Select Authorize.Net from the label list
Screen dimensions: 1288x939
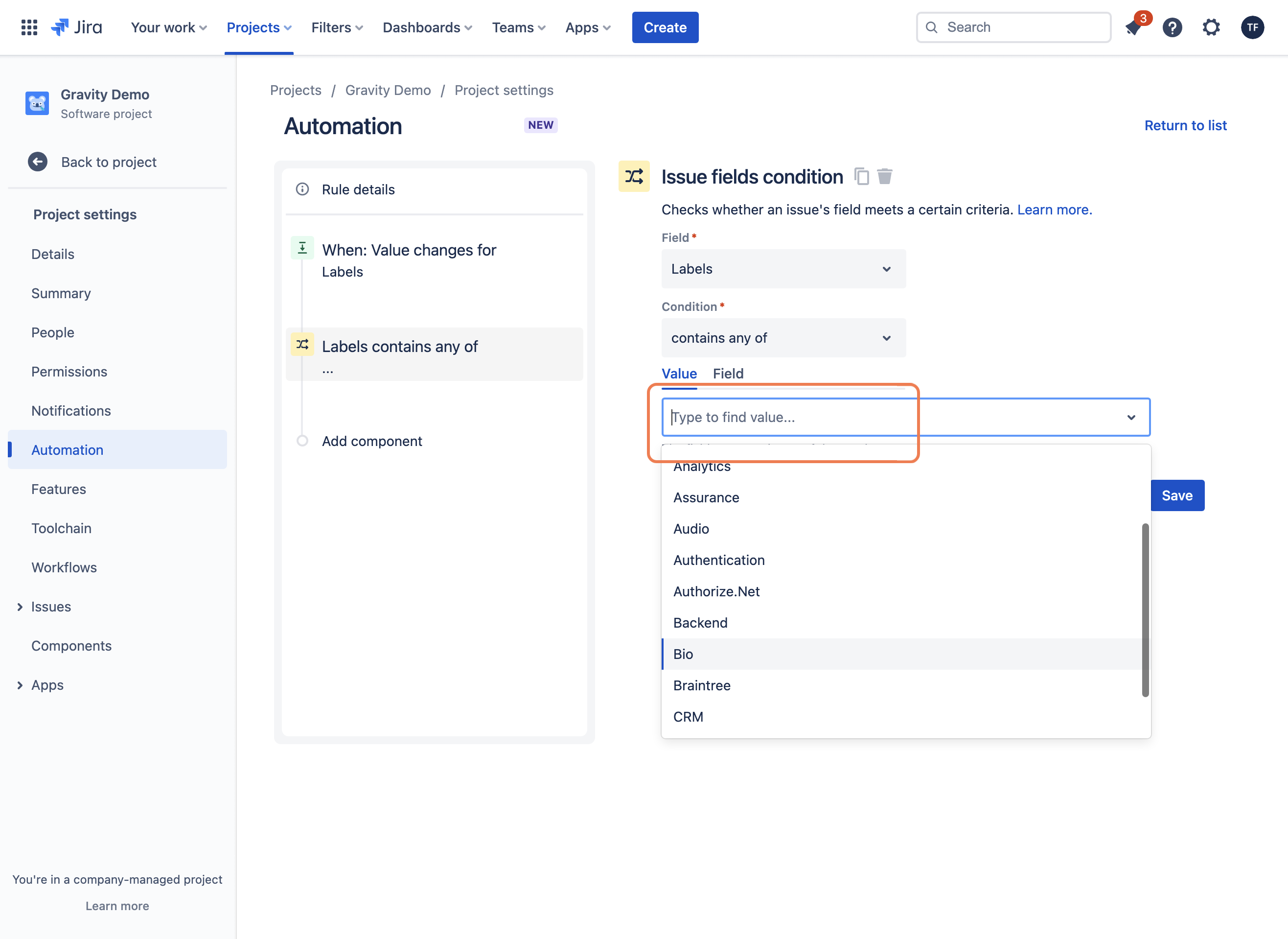[902, 592]
